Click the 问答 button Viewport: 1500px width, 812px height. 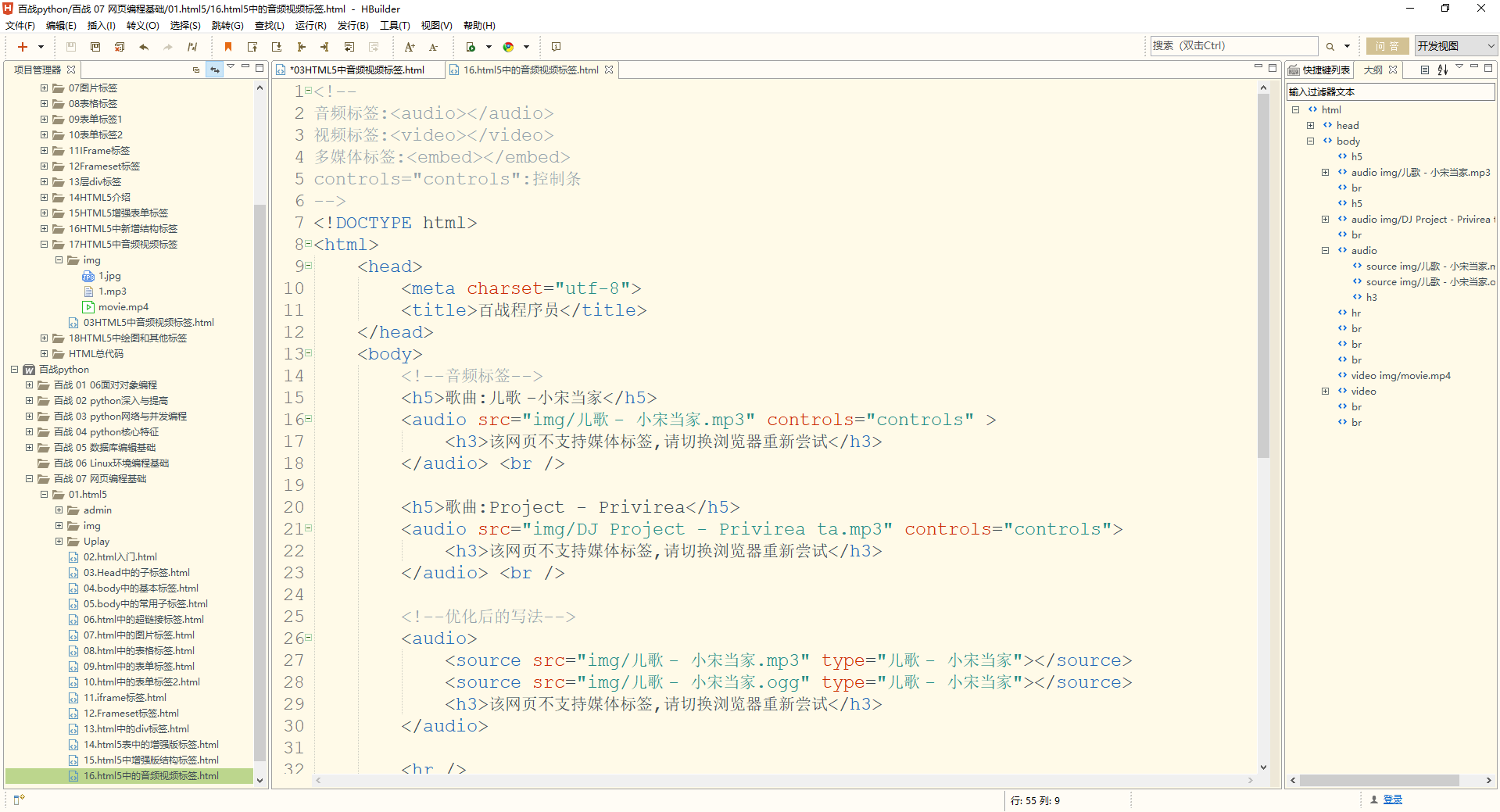[x=1387, y=46]
